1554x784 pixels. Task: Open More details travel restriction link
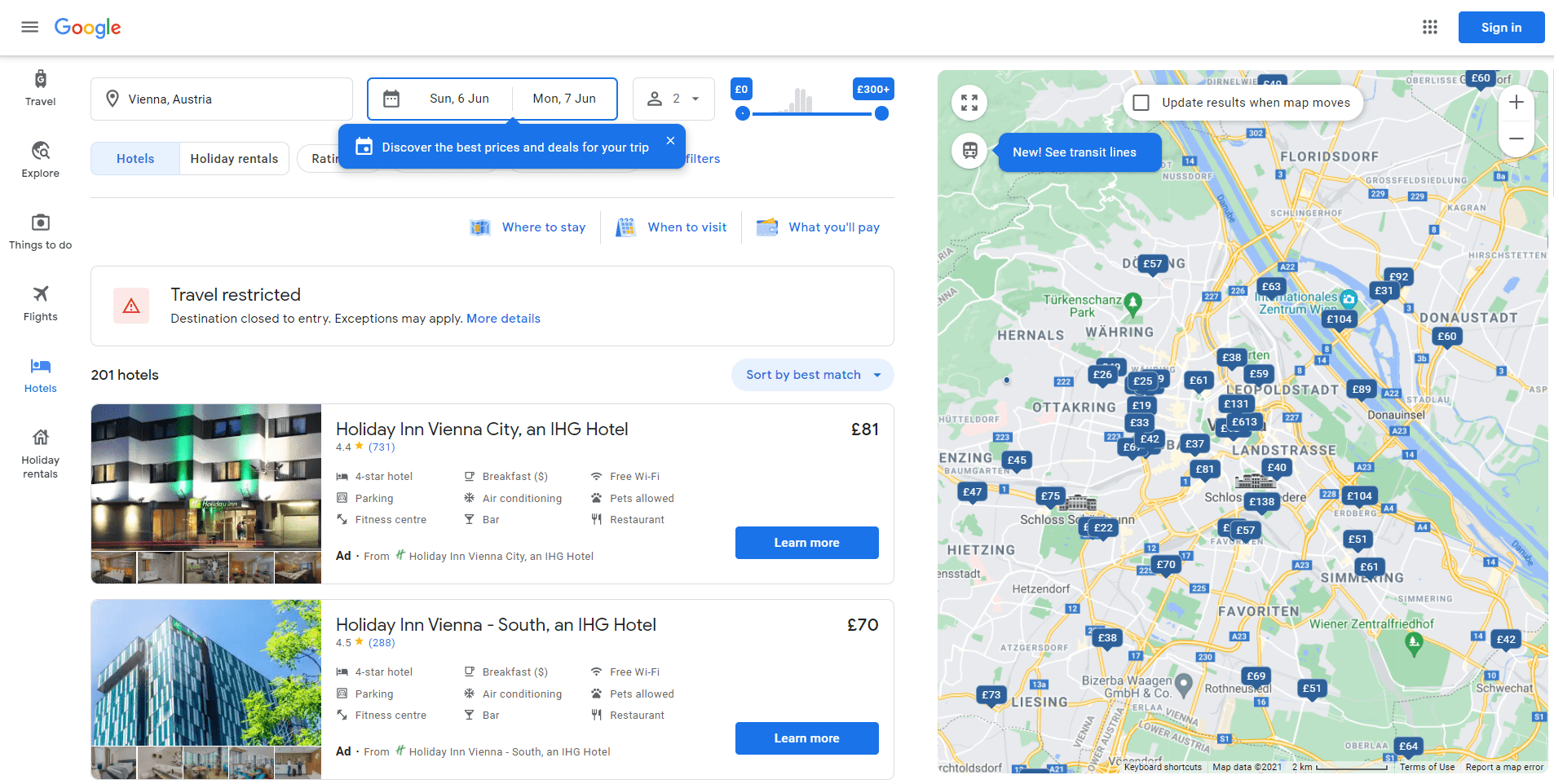point(503,319)
